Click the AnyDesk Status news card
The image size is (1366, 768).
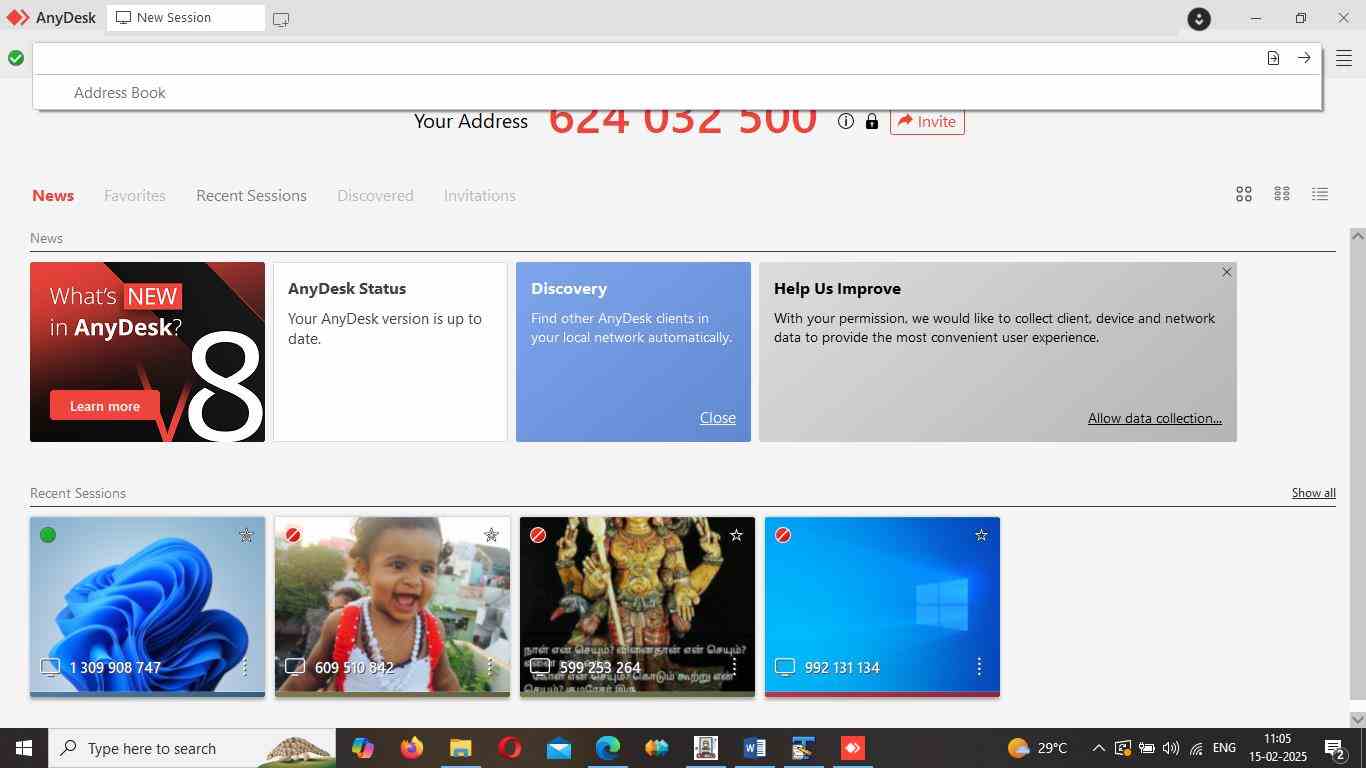click(390, 352)
